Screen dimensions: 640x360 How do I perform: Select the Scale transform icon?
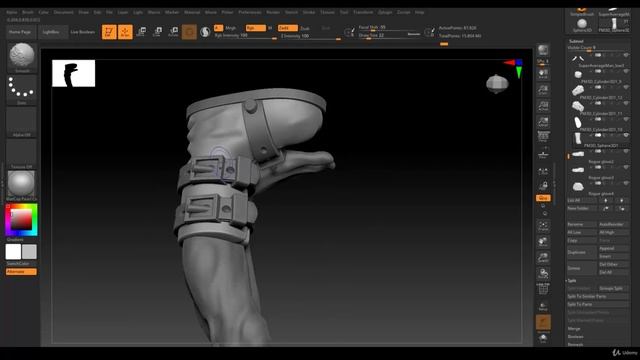tap(158, 32)
